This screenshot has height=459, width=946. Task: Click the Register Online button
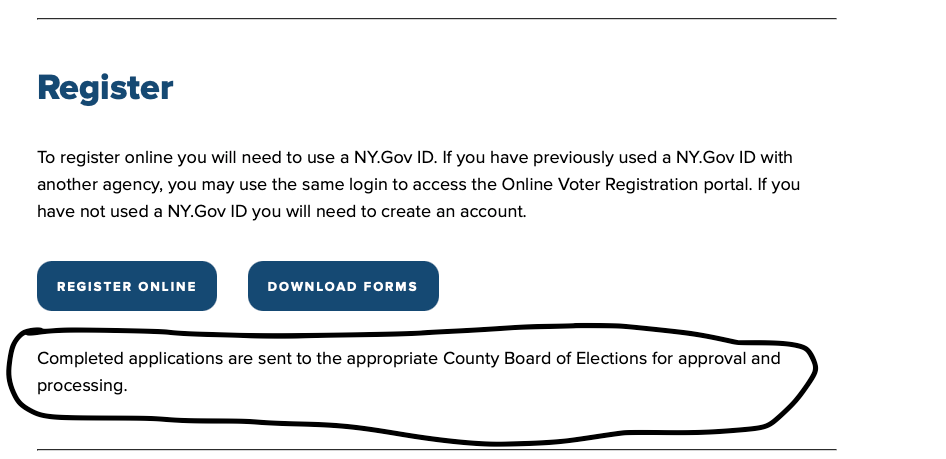[x=127, y=286]
